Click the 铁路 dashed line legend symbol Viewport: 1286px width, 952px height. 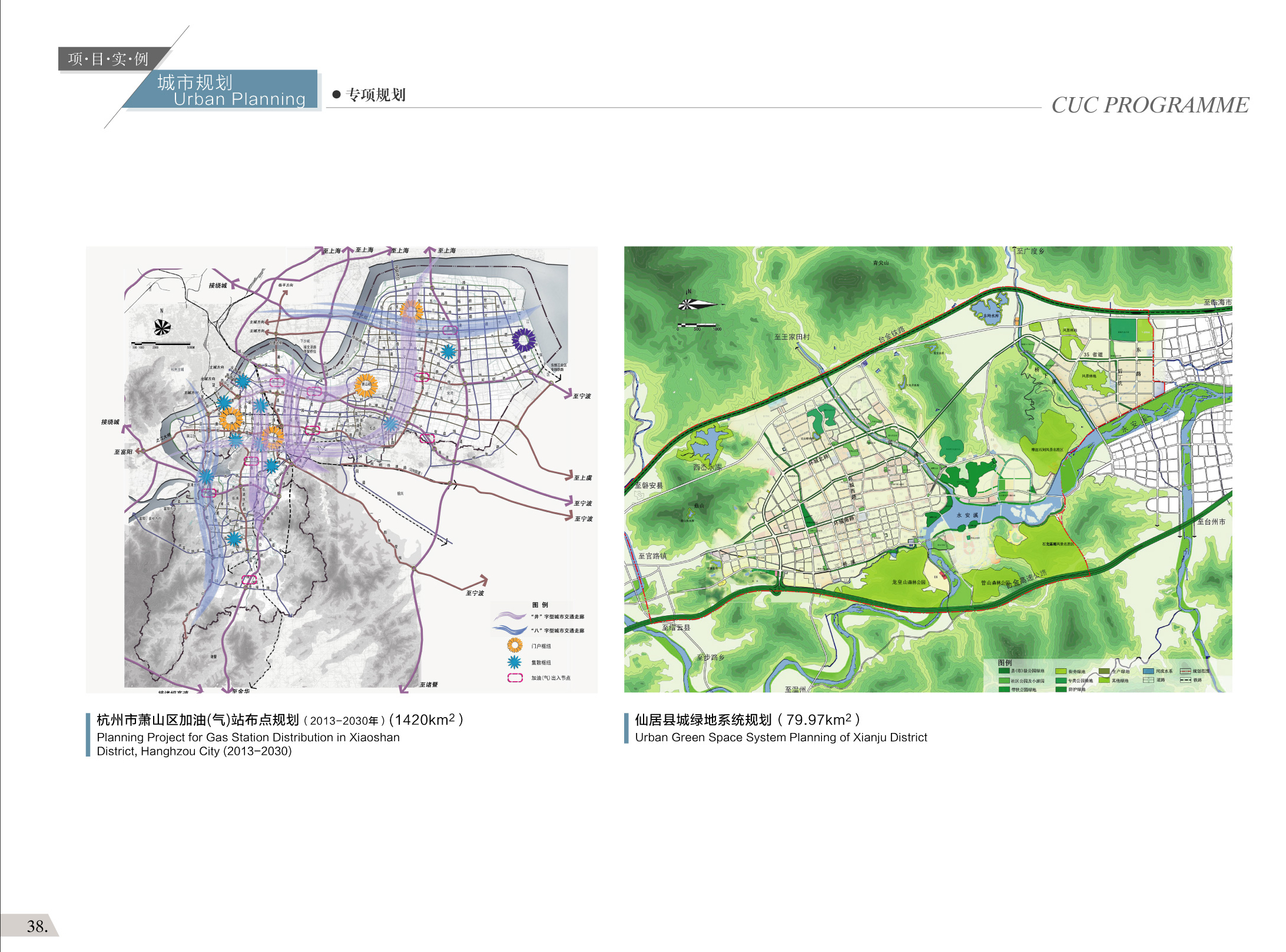[x=1185, y=680]
